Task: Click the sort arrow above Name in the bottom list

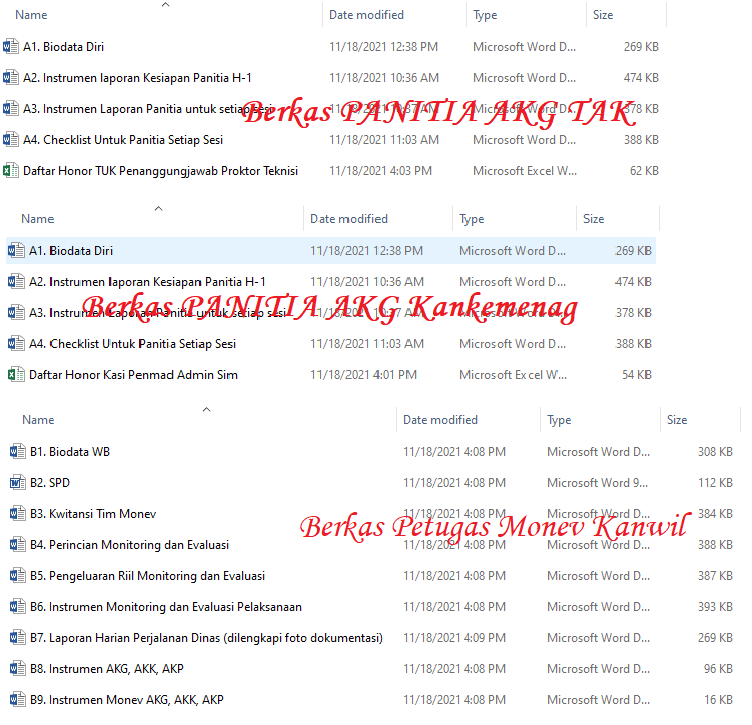Action: pyautogui.click(x=206, y=409)
